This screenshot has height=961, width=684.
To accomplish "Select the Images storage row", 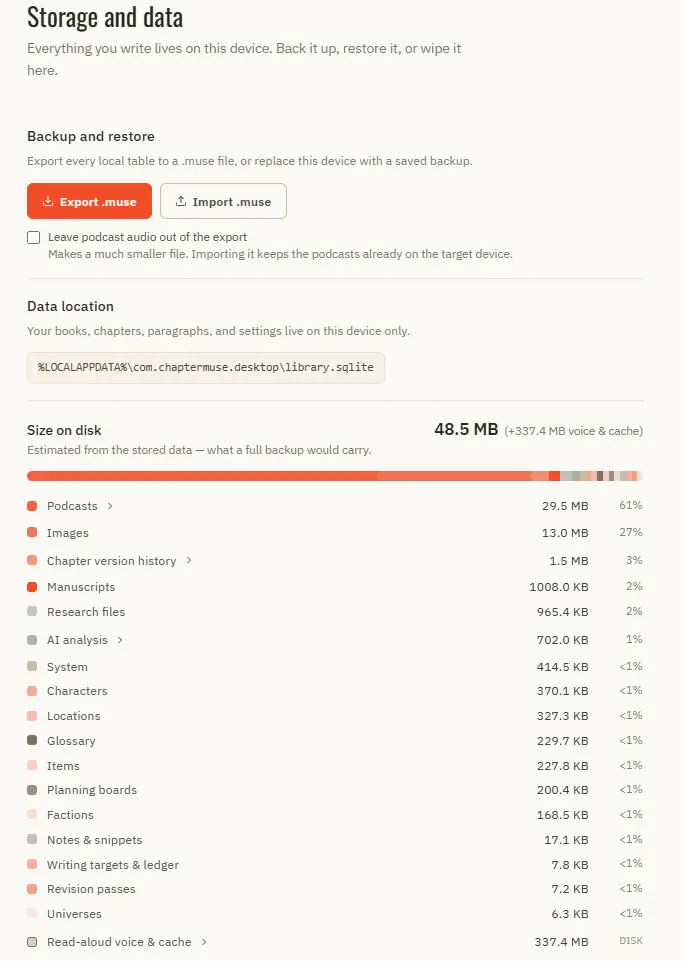I will pyautogui.click(x=335, y=533).
